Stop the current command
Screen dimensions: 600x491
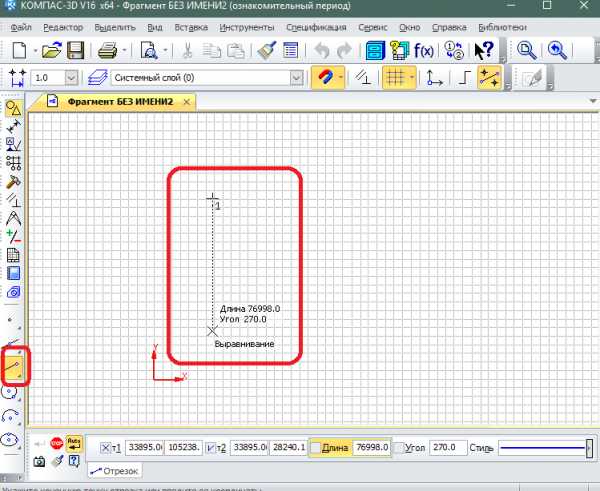57,444
